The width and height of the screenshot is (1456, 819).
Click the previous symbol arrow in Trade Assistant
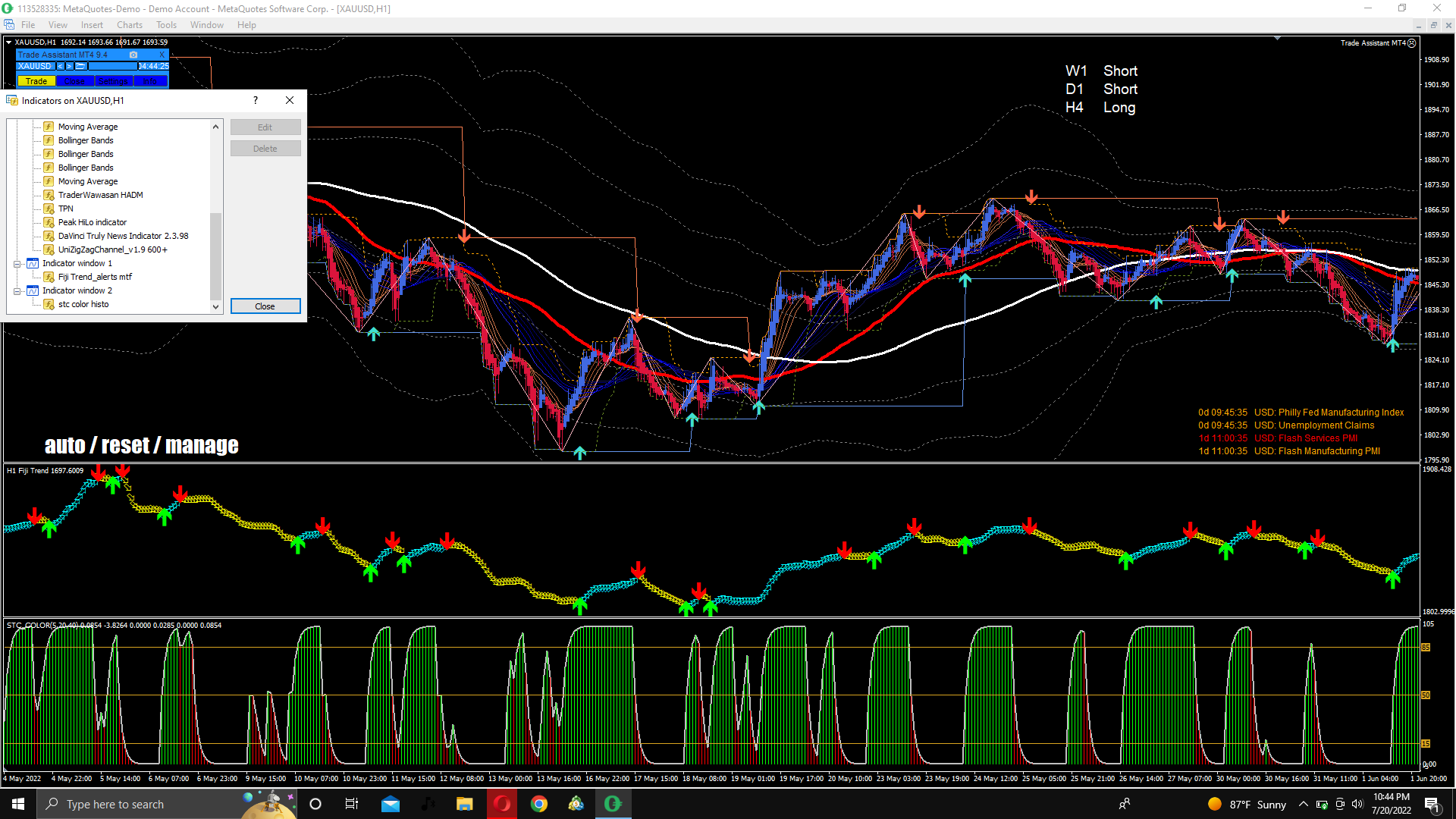(x=60, y=67)
